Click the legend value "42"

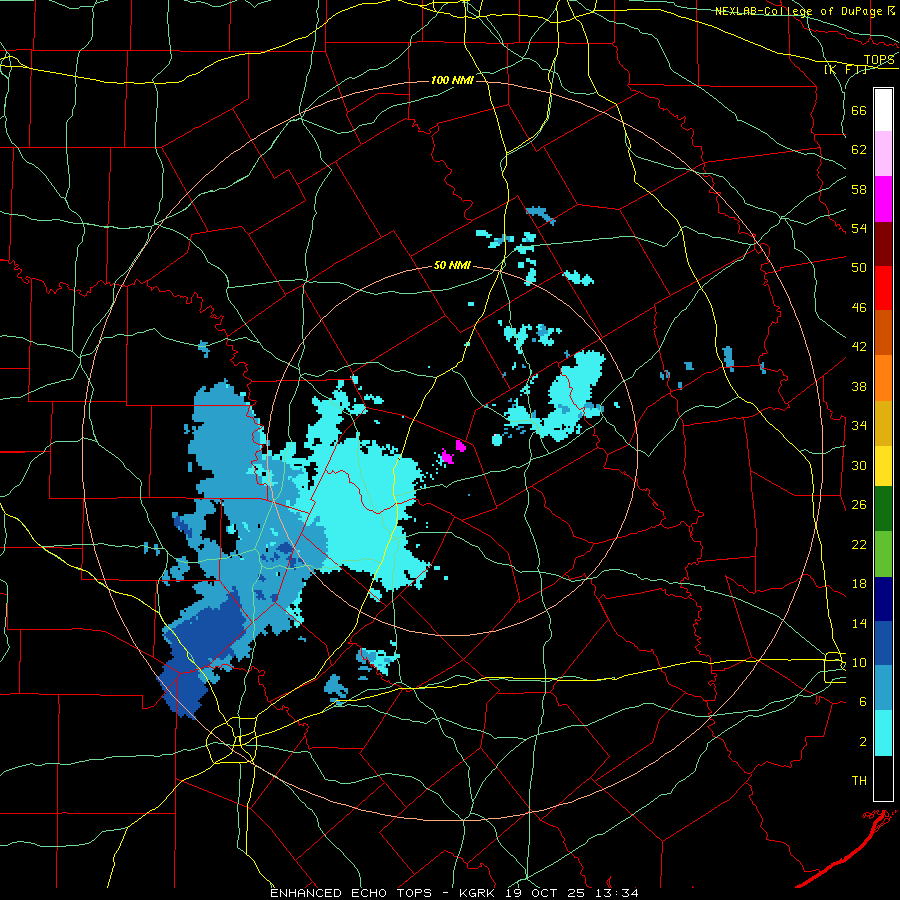(859, 347)
